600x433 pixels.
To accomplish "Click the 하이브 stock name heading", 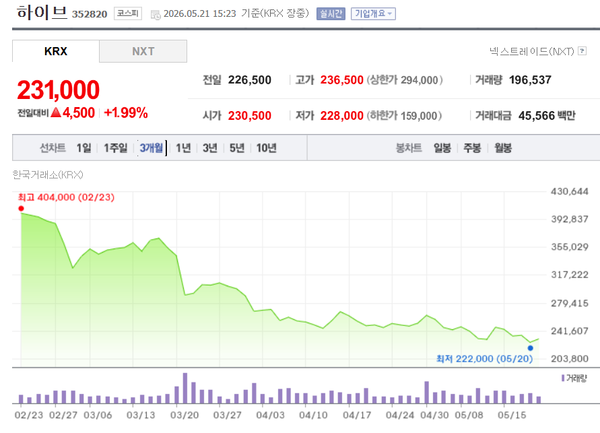I will (x=42, y=13).
